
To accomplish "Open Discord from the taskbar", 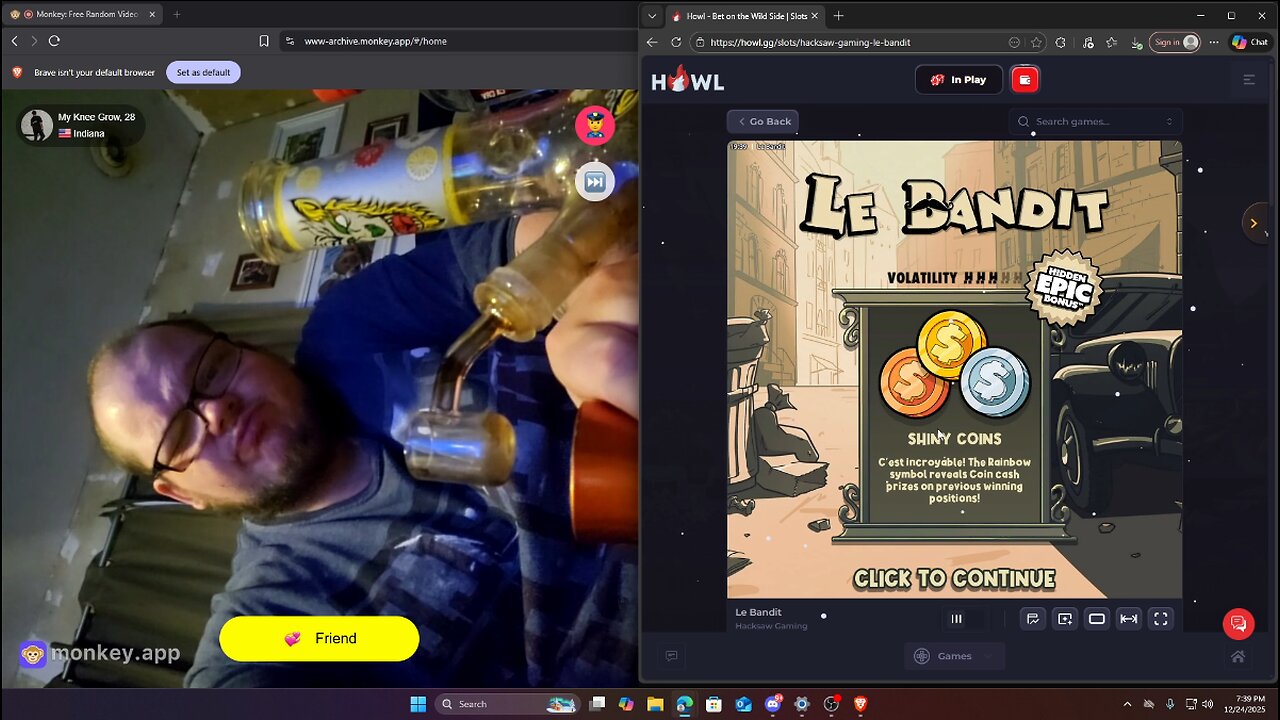I will [773, 704].
